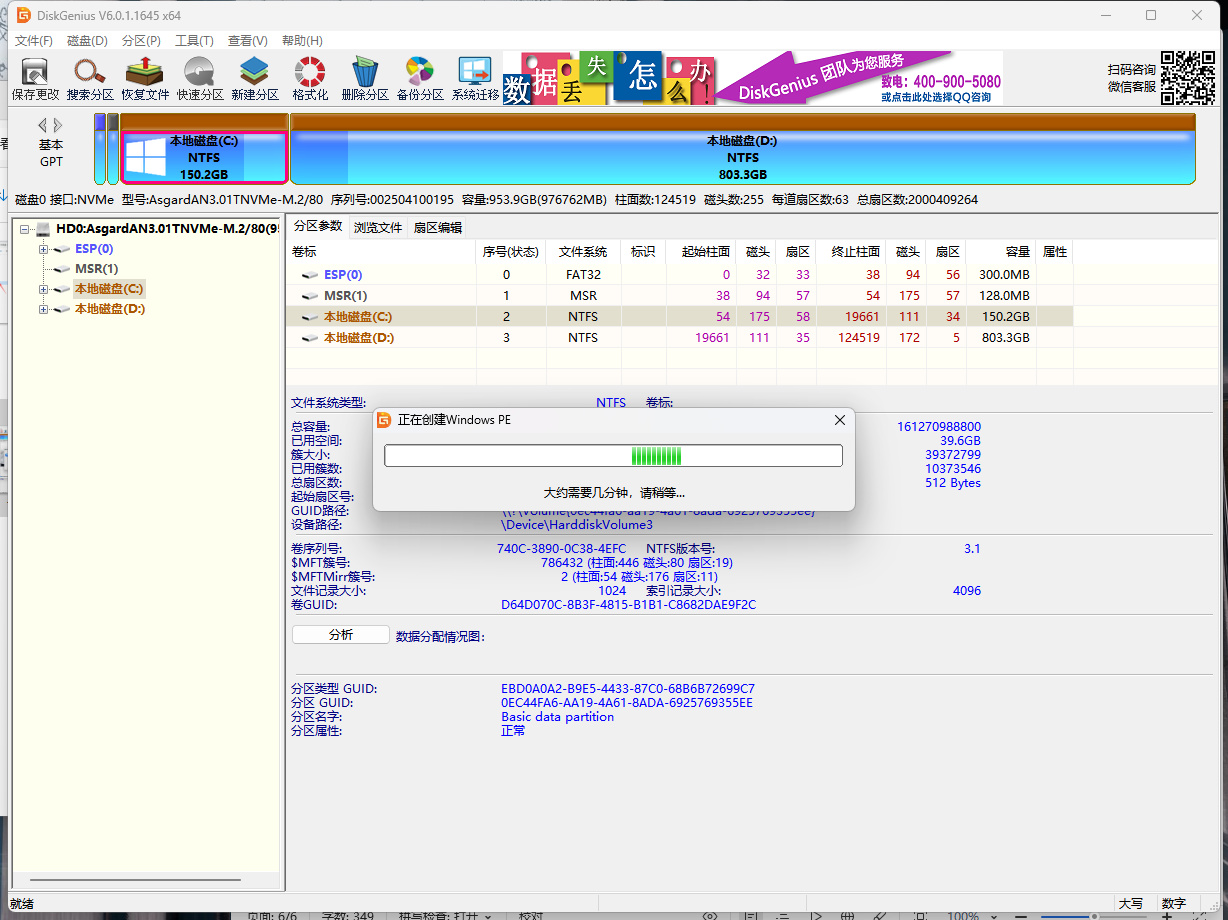Click the 卷标 column header
1228x920 pixels.
click(x=381, y=252)
